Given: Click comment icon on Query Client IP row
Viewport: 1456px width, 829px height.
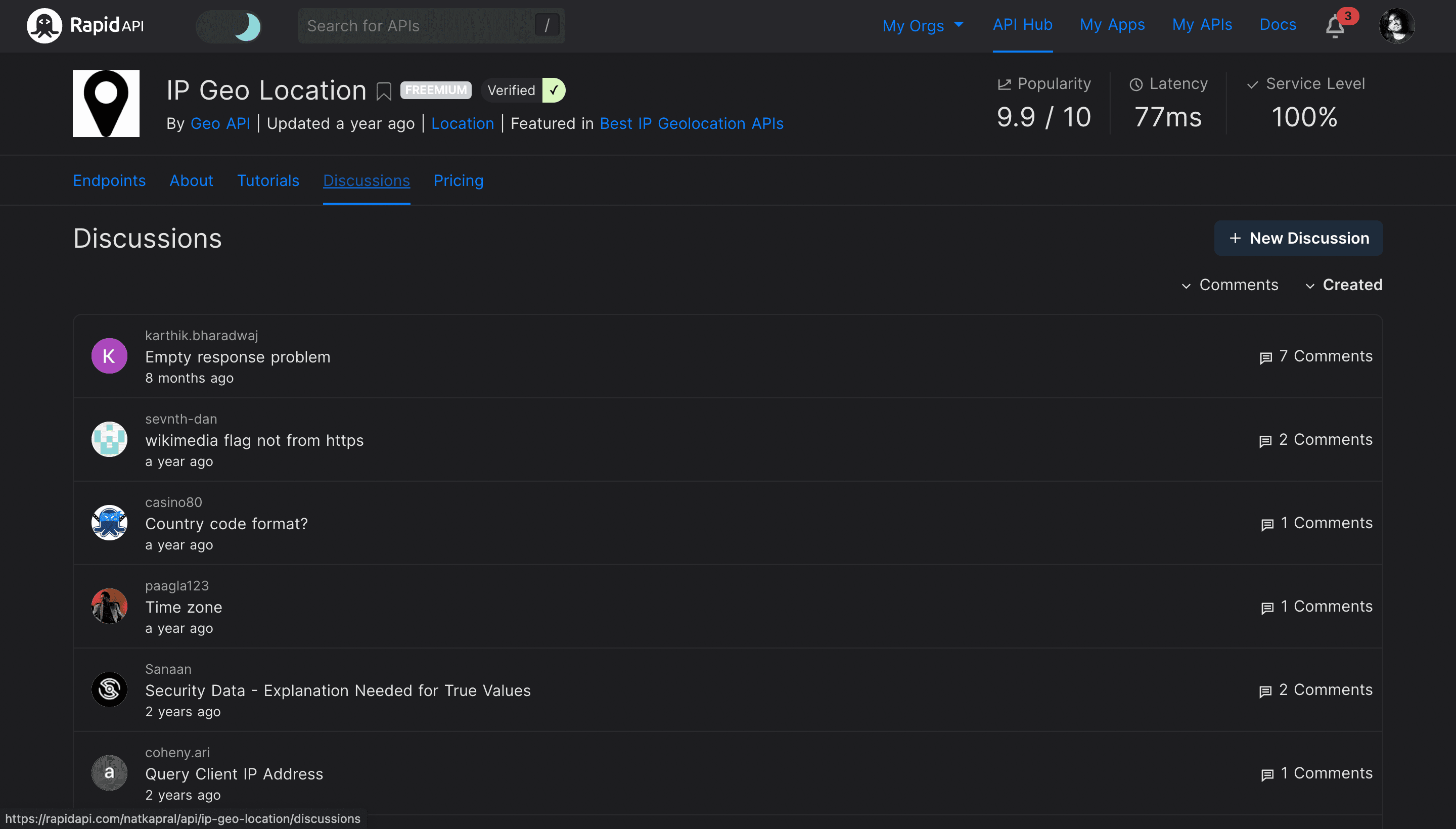Looking at the screenshot, I should click(1267, 775).
